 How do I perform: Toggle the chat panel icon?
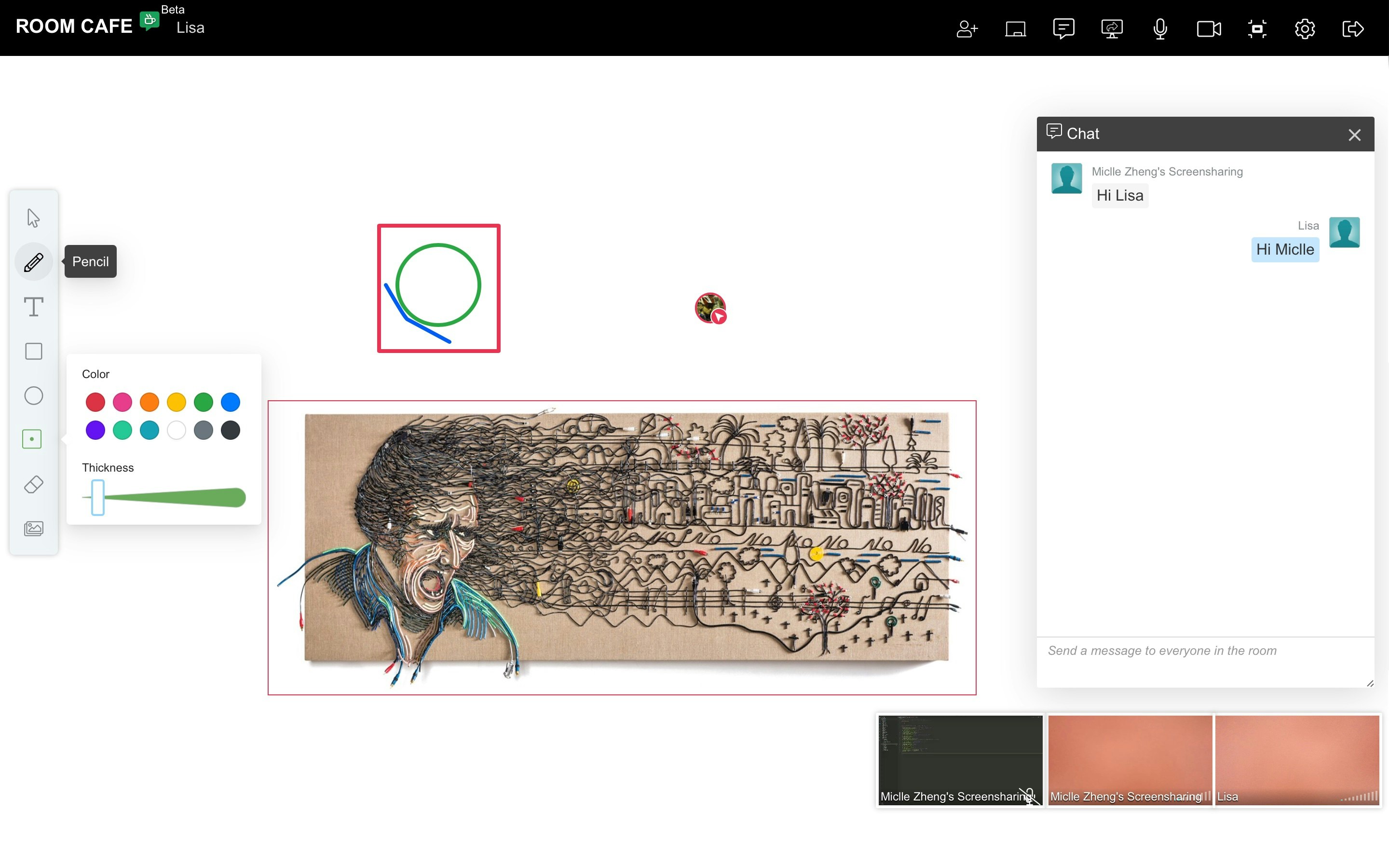point(1063,29)
